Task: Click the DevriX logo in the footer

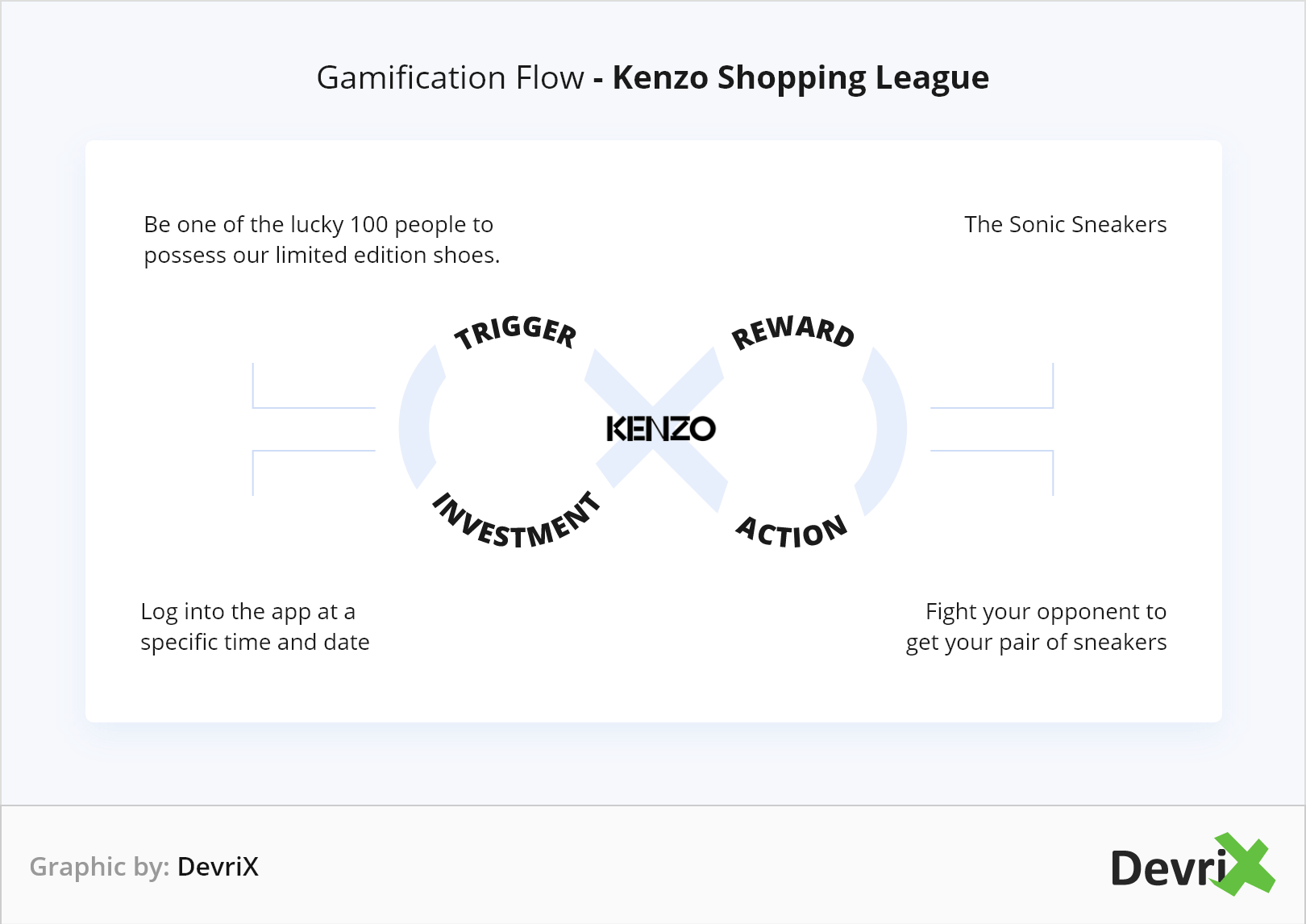Action: (1192, 866)
